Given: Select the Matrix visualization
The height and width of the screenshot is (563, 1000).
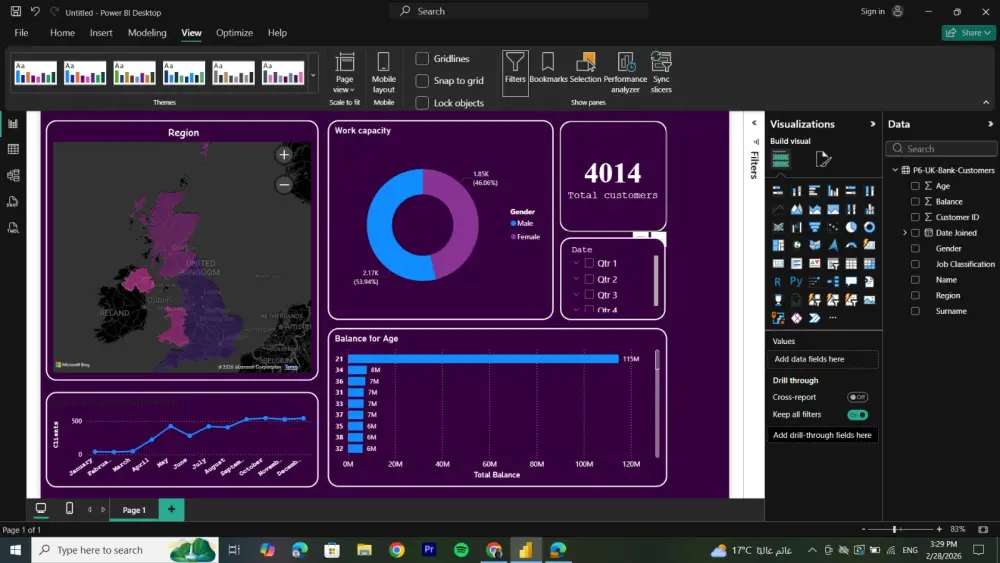Looking at the screenshot, I should [869, 263].
